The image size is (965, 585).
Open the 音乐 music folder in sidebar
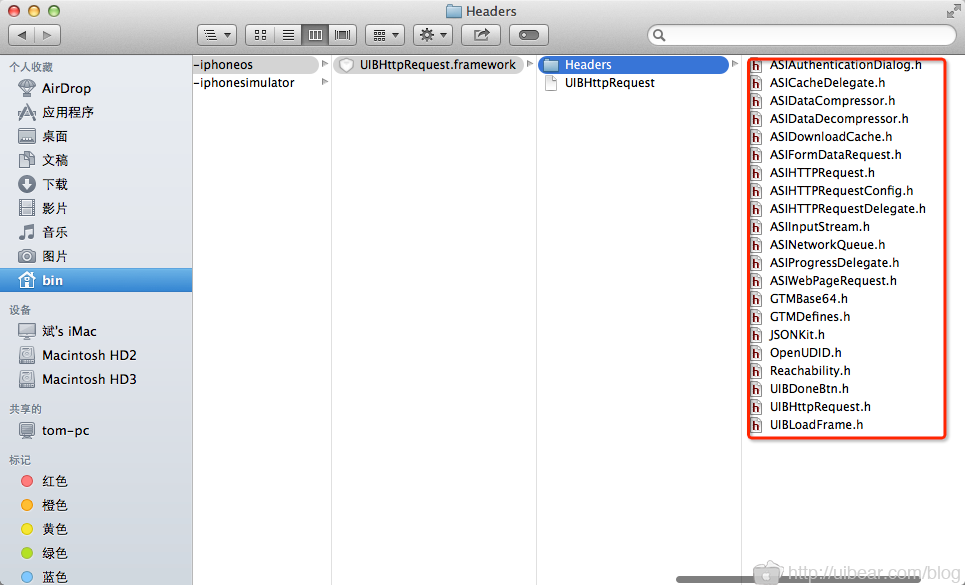pyautogui.click(x=55, y=232)
